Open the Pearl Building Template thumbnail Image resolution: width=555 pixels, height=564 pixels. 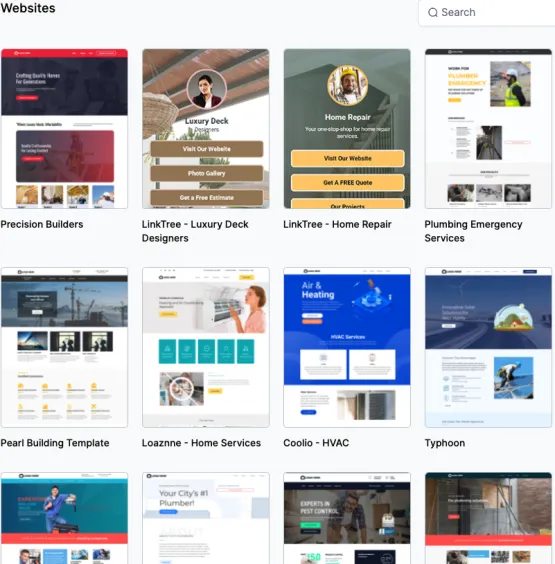point(64,347)
